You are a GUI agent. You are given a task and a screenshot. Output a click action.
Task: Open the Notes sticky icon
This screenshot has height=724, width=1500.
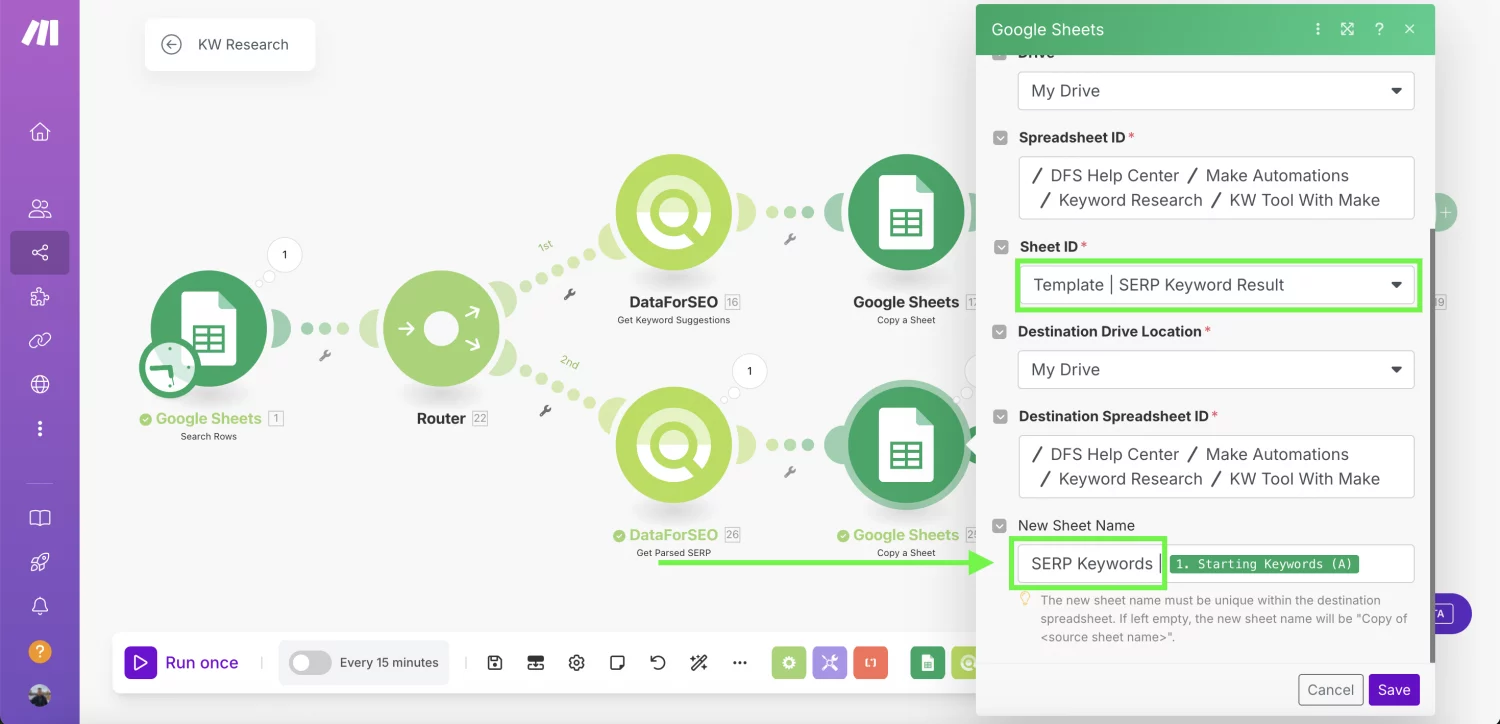click(617, 662)
